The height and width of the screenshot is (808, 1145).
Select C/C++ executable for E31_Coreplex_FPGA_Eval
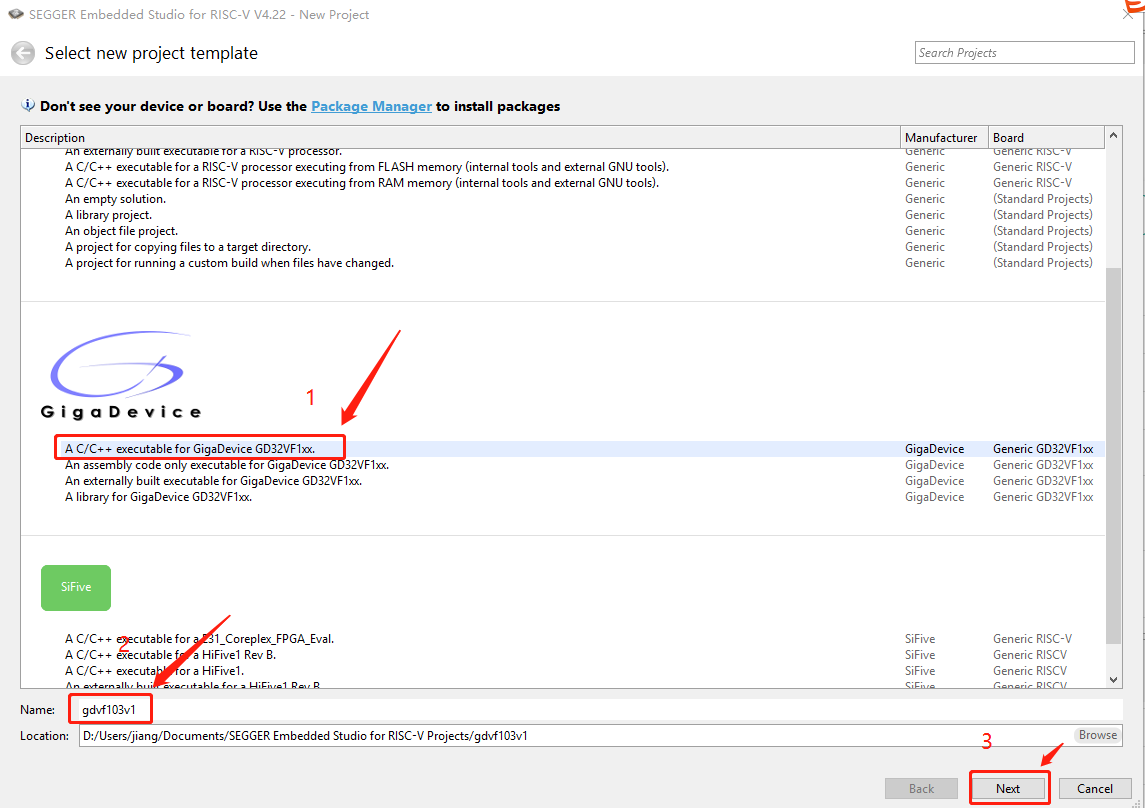pos(562,639)
